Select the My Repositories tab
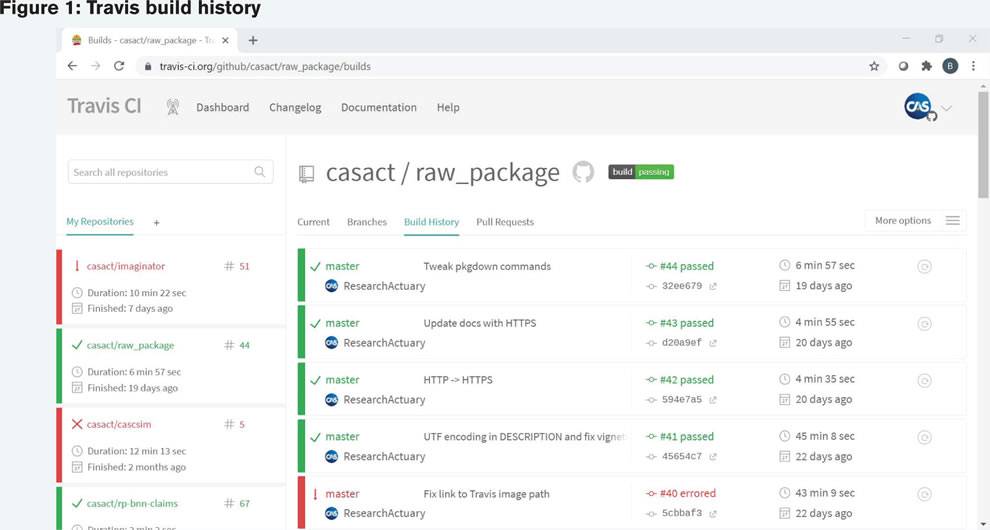The width and height of the screenshot is (990, 530). tap(100, 221)
